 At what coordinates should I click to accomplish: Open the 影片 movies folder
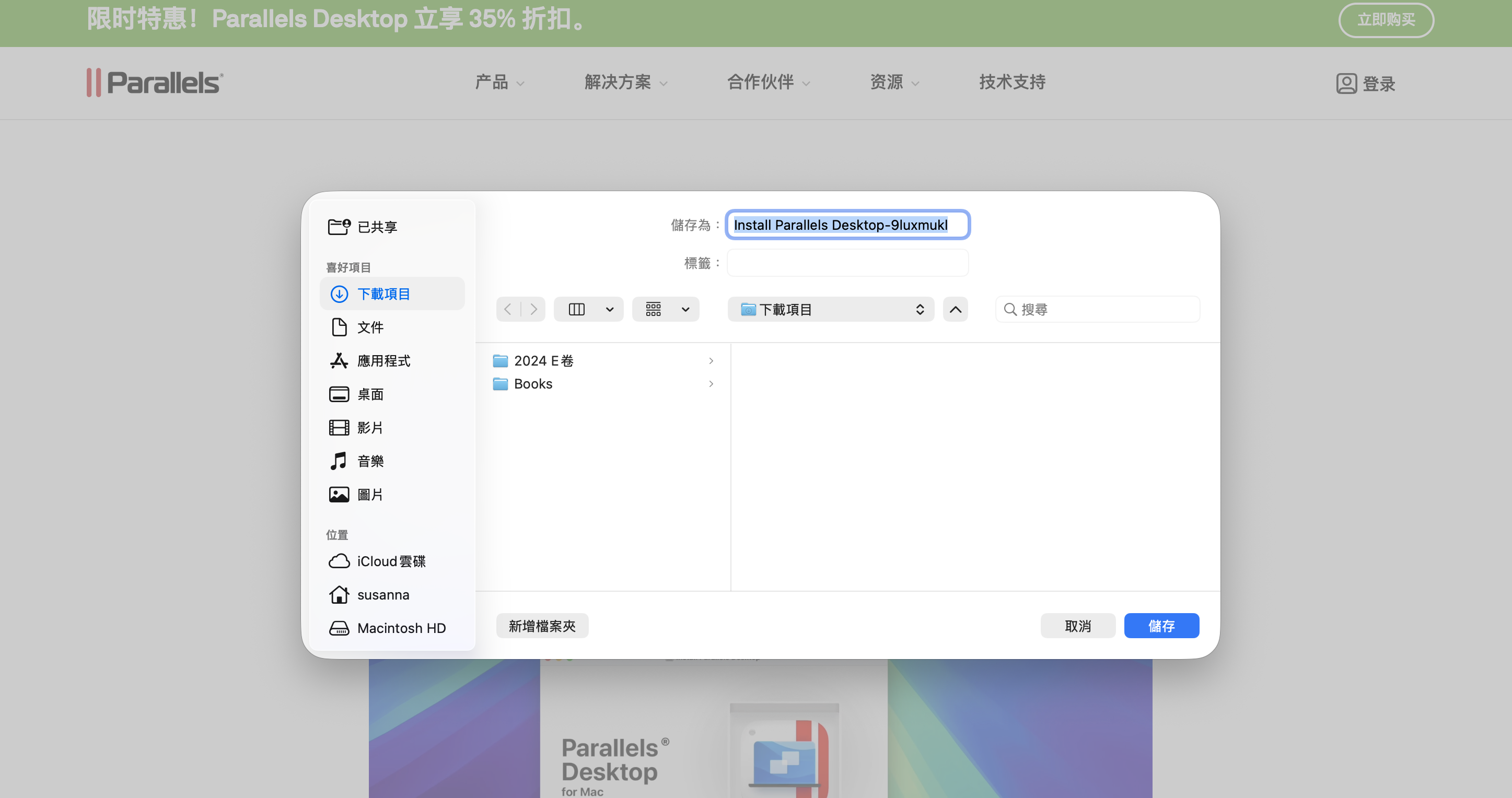[x=370, y=428]
